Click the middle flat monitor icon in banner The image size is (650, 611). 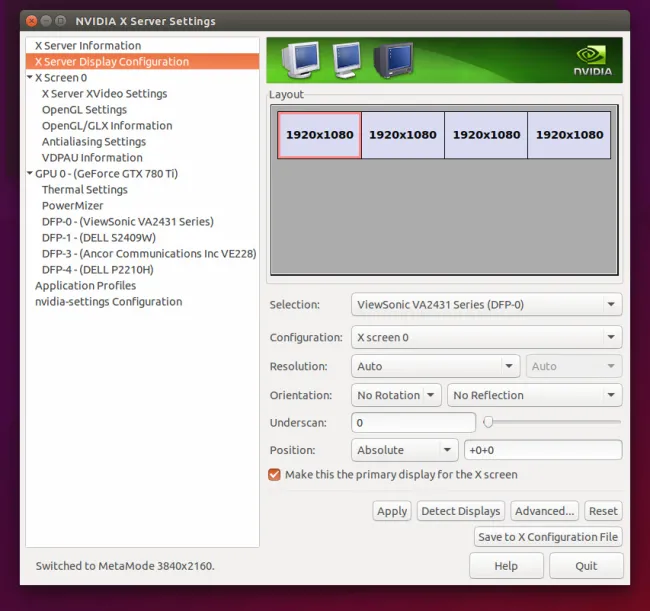[347, 60]
